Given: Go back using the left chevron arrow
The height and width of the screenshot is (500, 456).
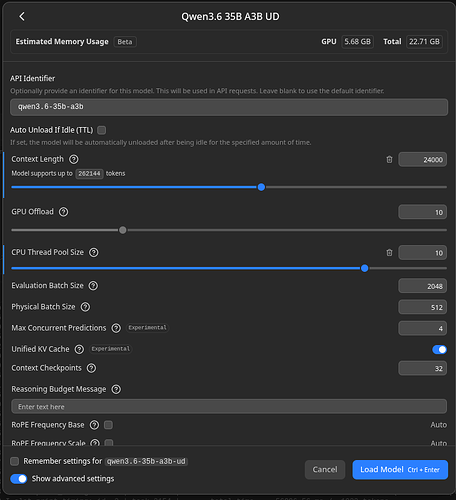Looking at the screenshot, I should point(22,16).
